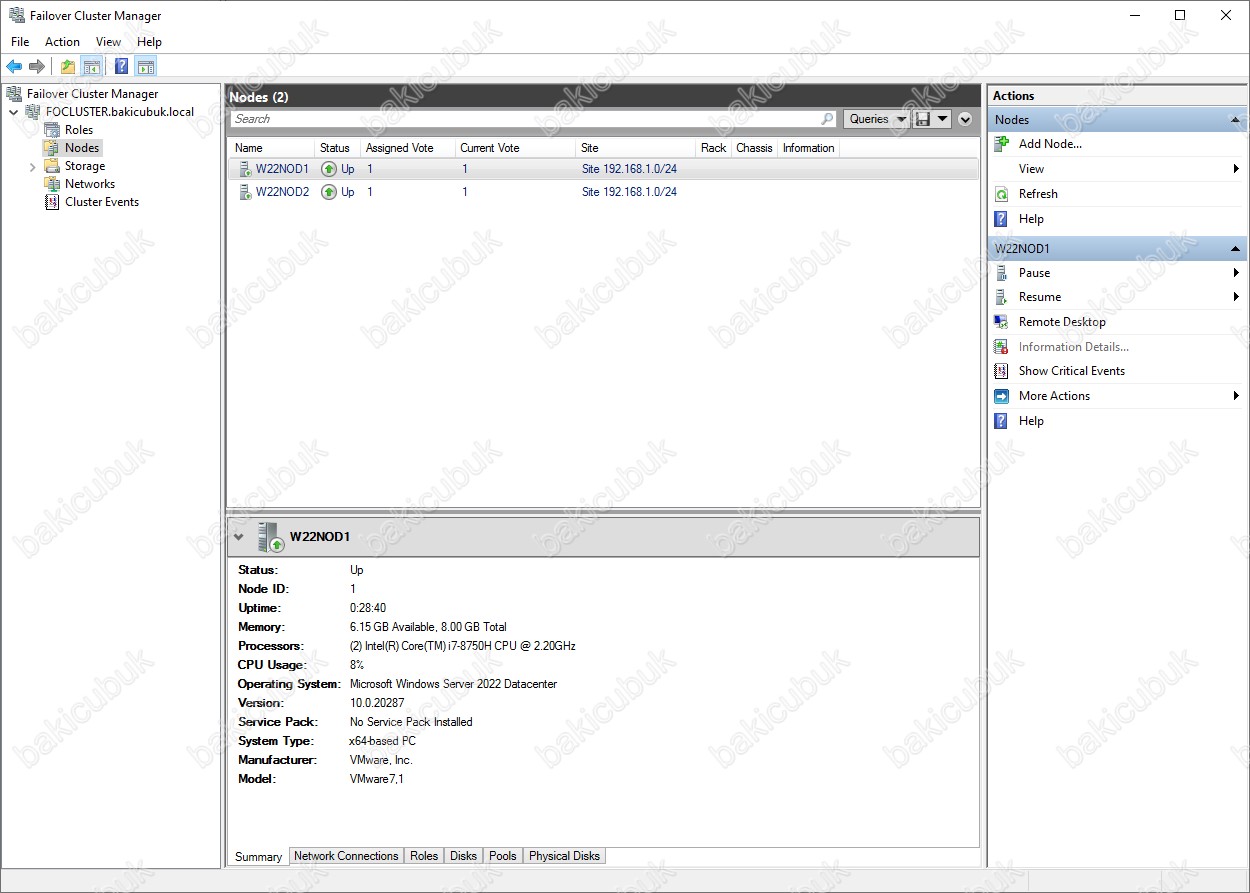Sort by the Rack column header
The width and height of the screenshot is (1250, 893).
pos(714,148)
